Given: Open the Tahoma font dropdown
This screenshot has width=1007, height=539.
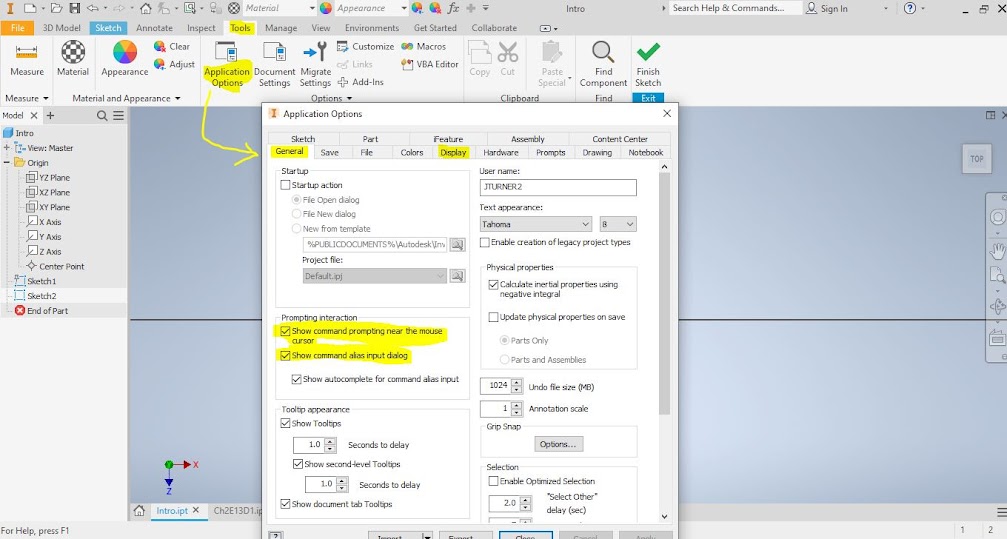Looking at the screenshot, I should (536, 224).
